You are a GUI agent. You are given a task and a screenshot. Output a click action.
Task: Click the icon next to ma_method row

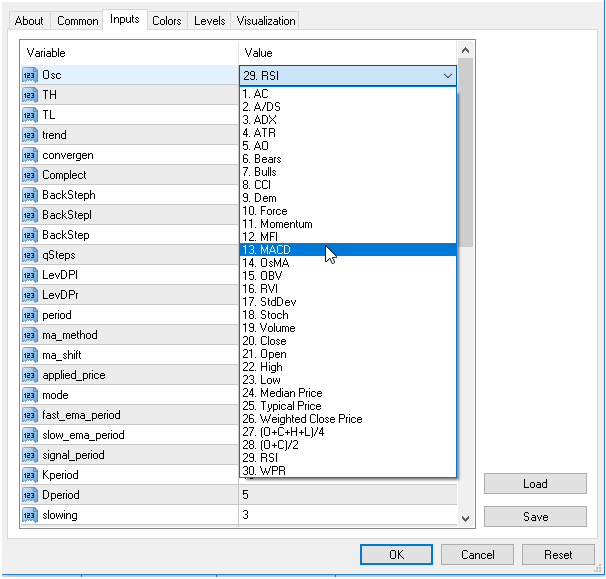point(29,335)
